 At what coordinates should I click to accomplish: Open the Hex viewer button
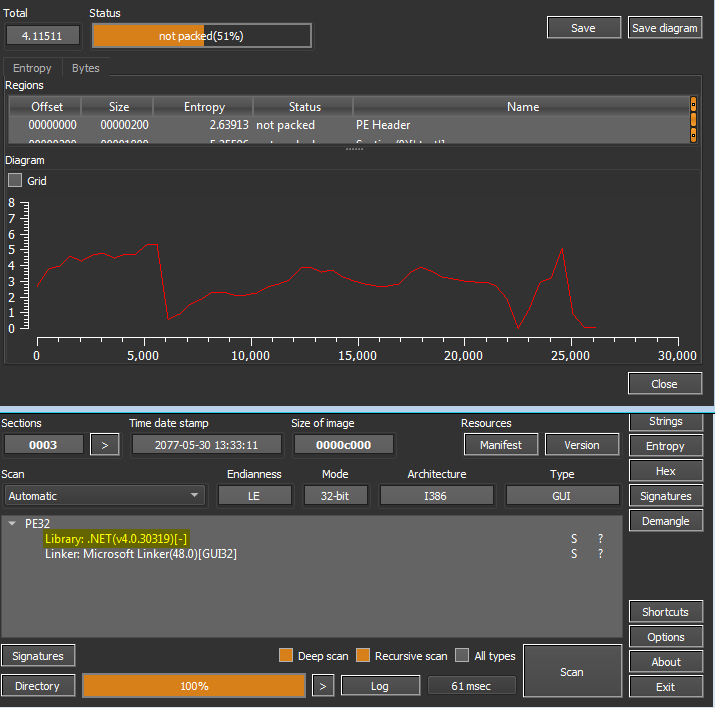[665, 471]
